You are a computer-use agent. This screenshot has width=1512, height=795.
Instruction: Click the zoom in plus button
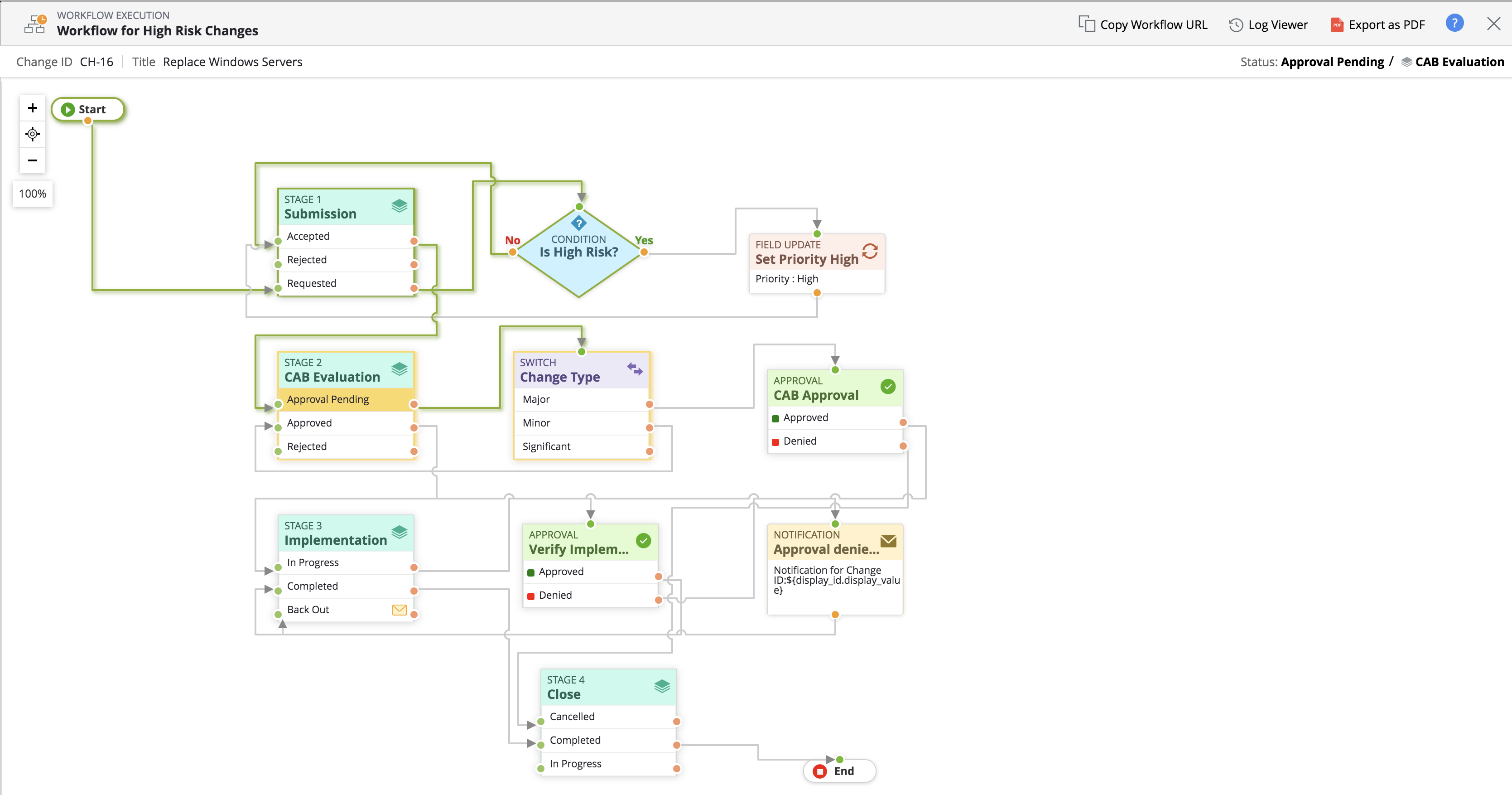coord(32,108)
